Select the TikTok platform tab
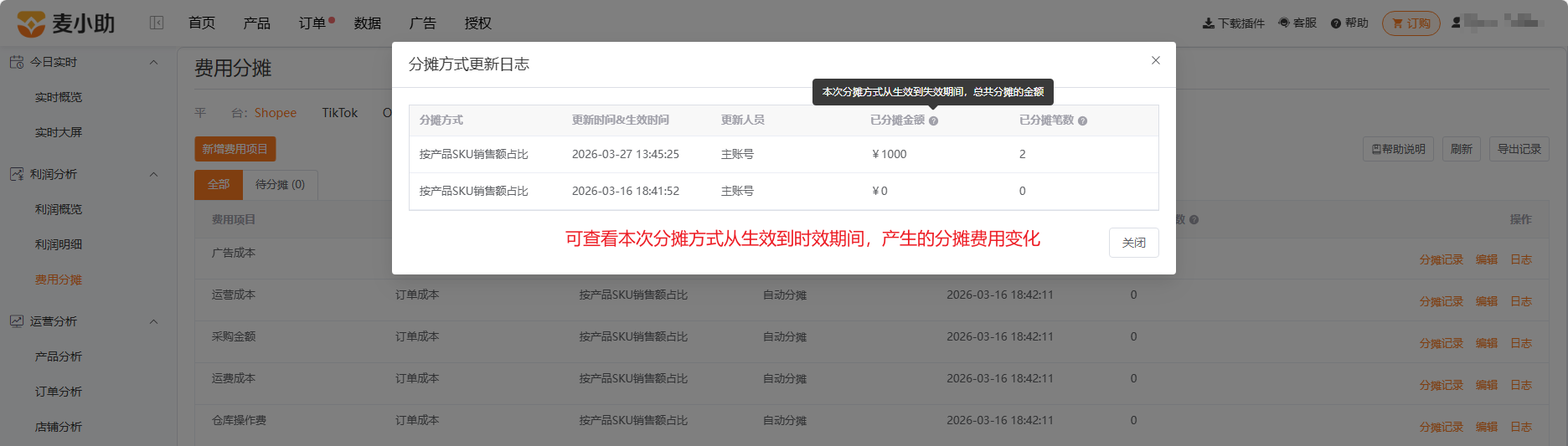Viewport: 1568px width, 446px height. 340,113
